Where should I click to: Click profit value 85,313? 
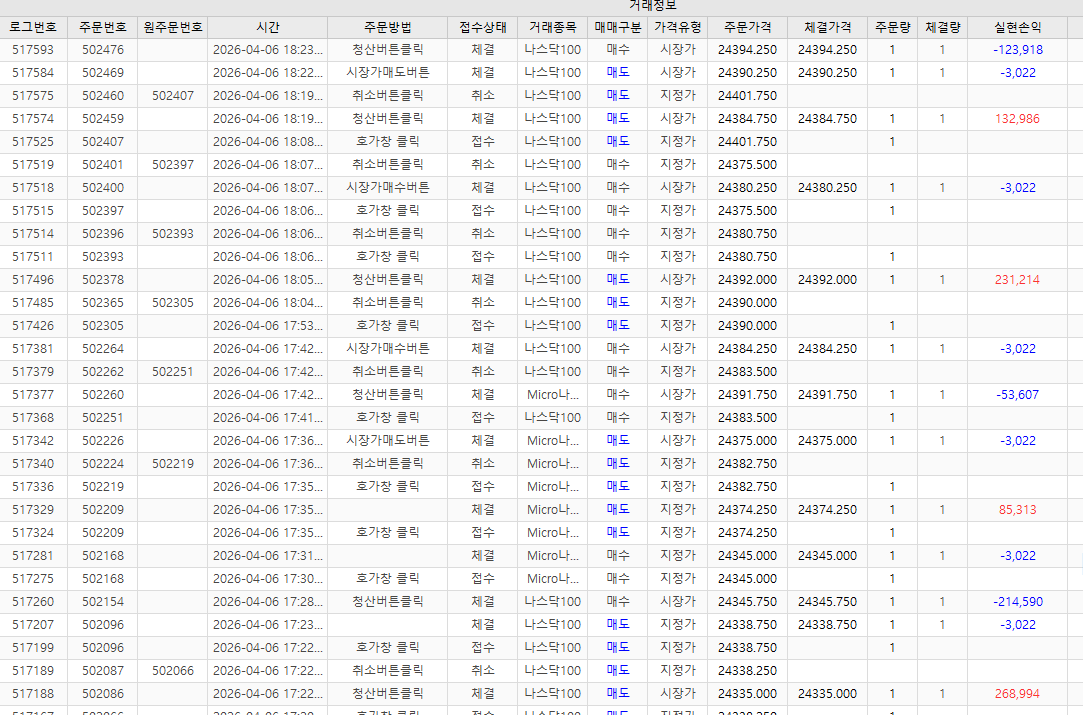(1017, 510)
